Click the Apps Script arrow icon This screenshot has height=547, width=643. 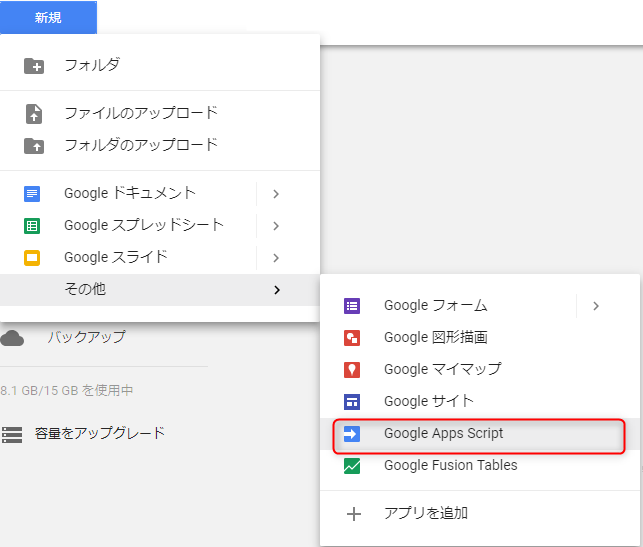point(352,434)
